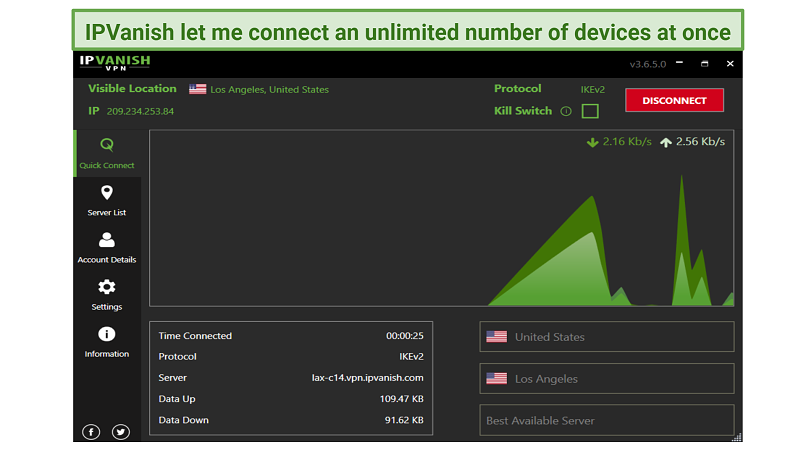This screenshot has height=453, width=806.
Task: Click the white upload arrow icon
Action: point(666,142)
